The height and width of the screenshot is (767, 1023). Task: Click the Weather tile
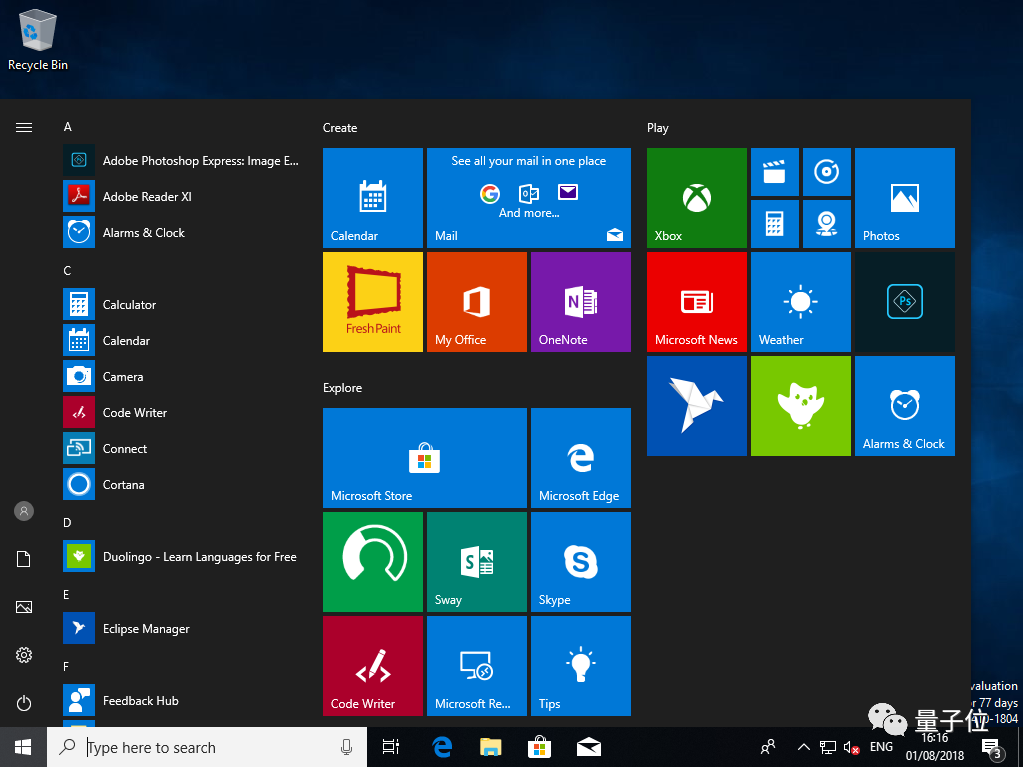pyautogui.click(x=800, y=302)
